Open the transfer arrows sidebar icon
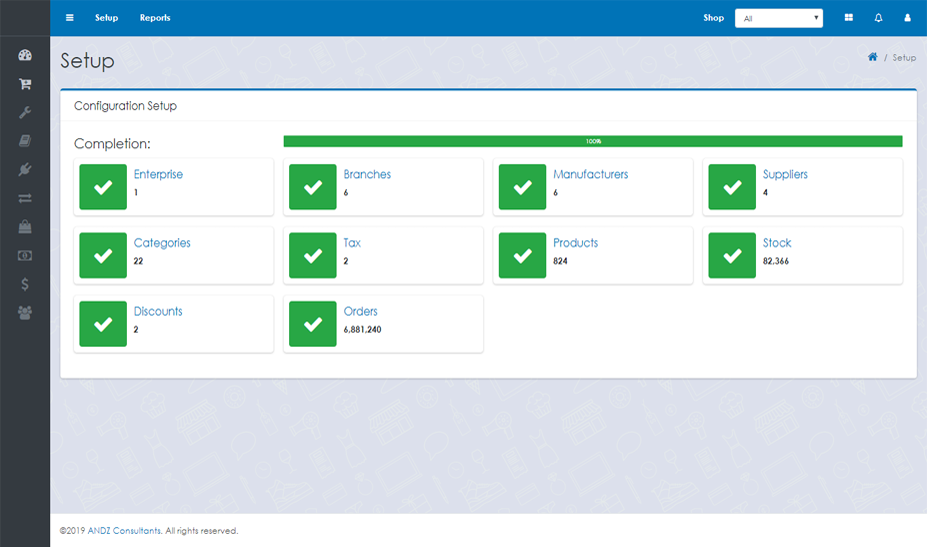The width and height of the screenshot is (927, 547). [x=25, y=198]
